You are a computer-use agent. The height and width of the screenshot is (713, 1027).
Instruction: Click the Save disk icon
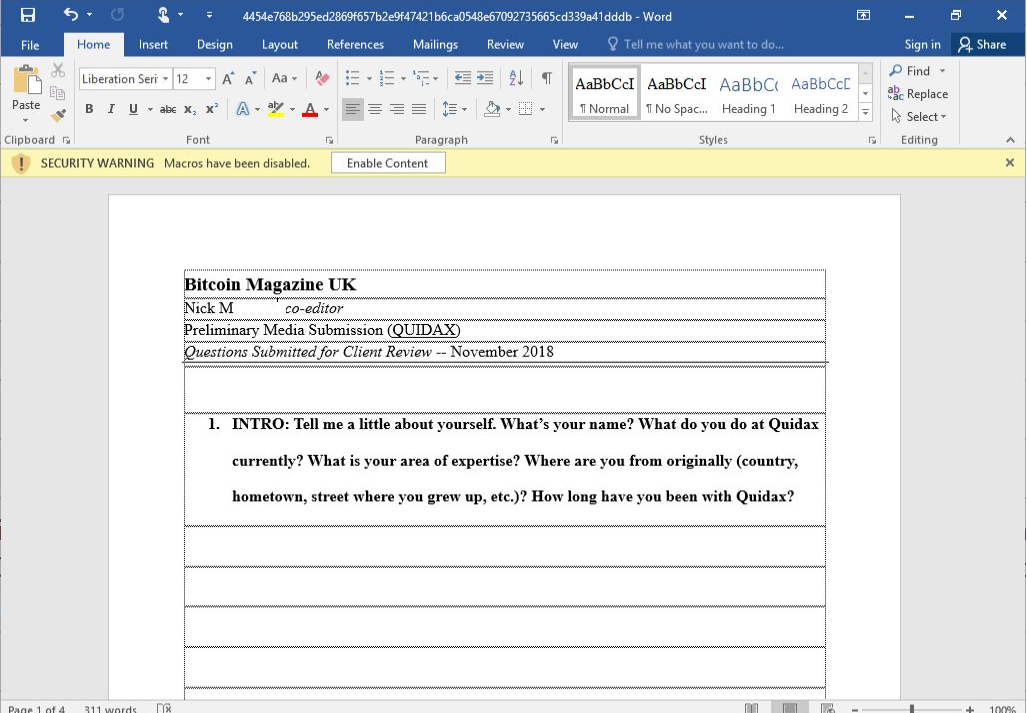[x=28, y=16]
